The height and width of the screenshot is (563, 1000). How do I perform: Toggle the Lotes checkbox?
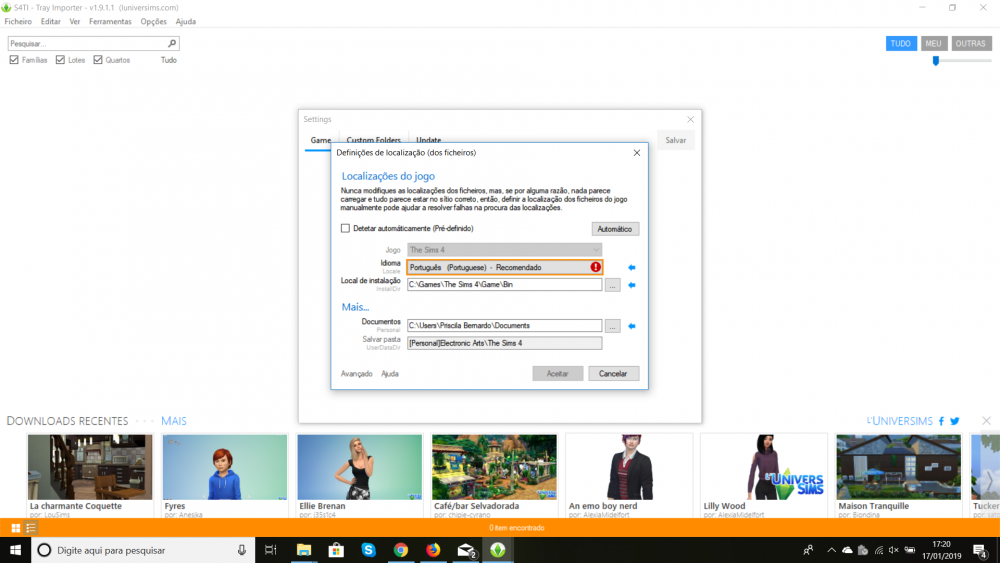61,60
